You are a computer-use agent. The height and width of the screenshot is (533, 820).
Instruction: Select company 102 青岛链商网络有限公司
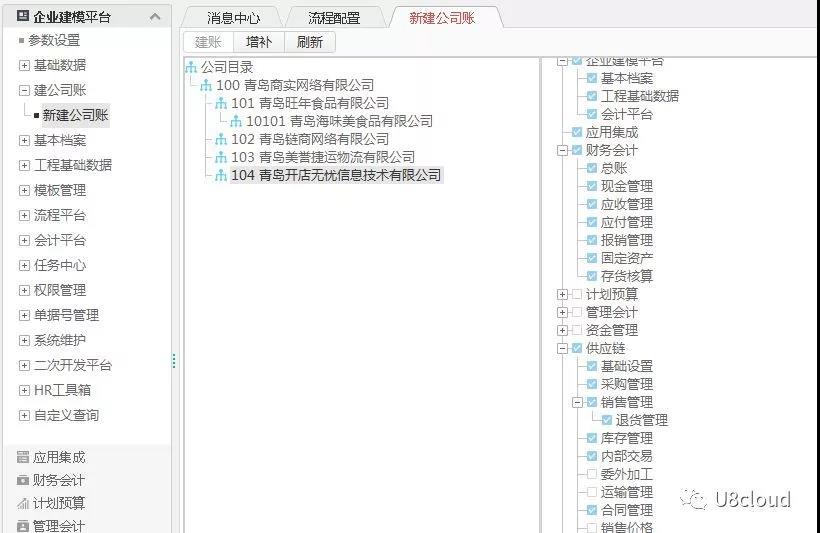[x=310, y=139]
